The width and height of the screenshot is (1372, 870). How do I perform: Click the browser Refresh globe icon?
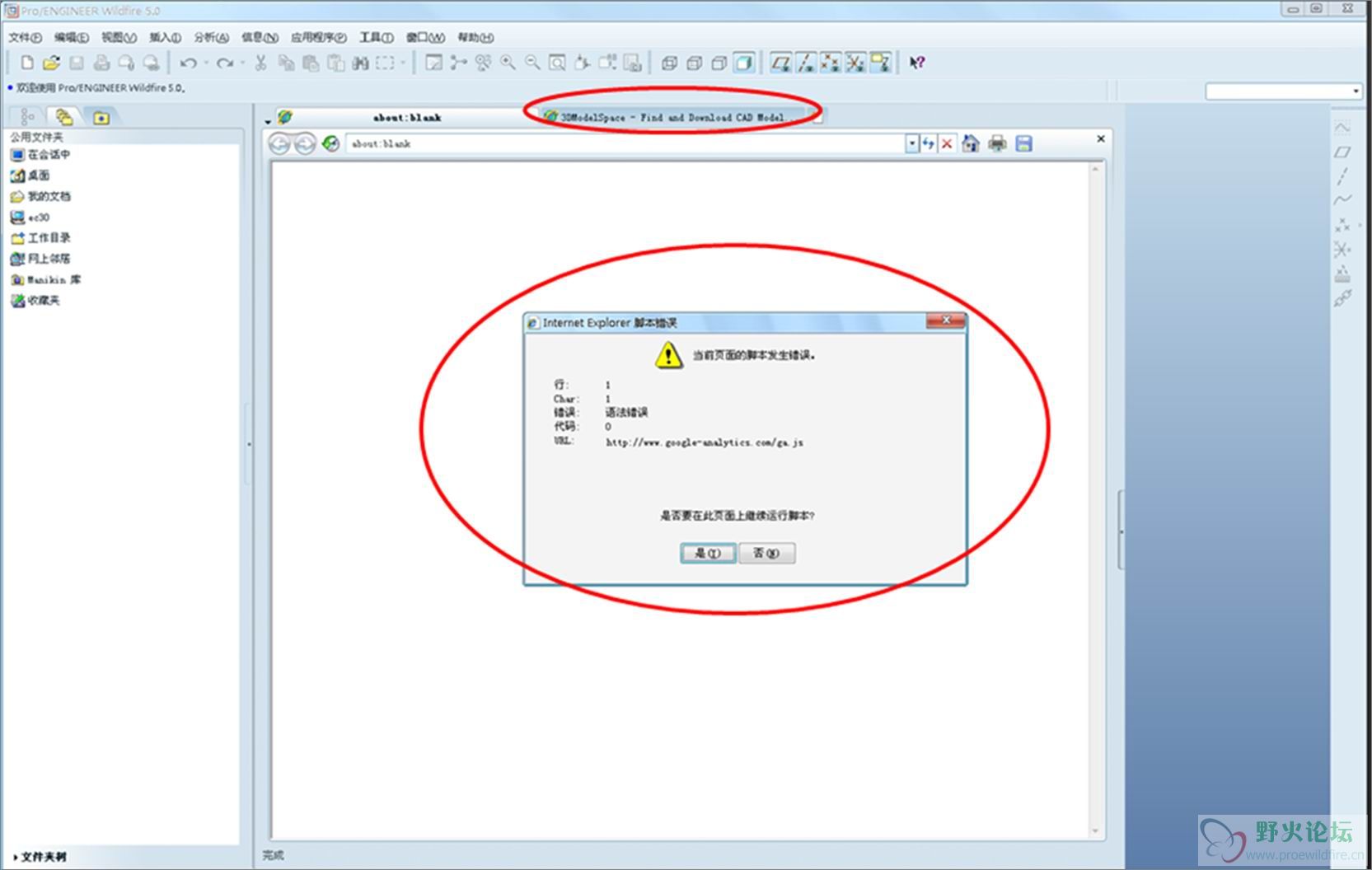pos(330,143)
